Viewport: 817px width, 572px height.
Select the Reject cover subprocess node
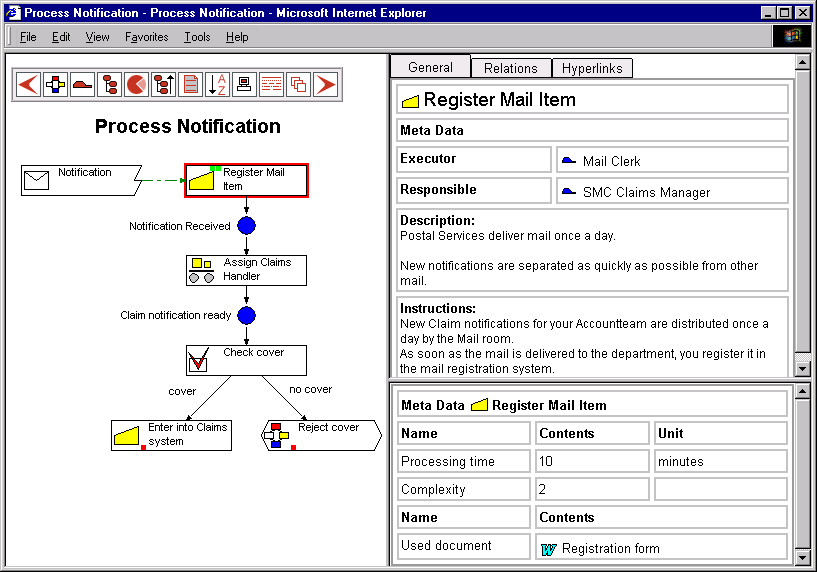(321, 435)
